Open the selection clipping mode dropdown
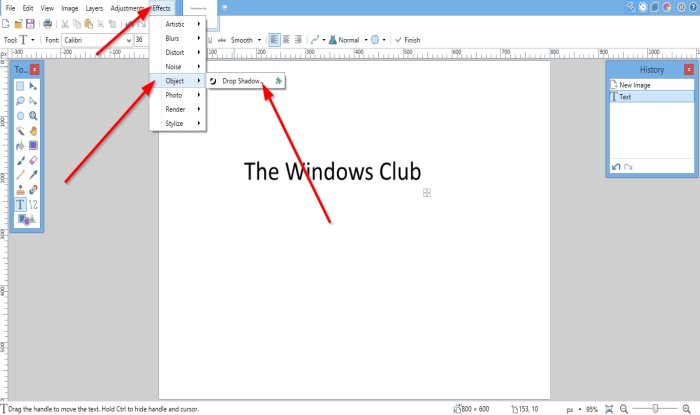The image size is (700, 415). click(383, 40)
